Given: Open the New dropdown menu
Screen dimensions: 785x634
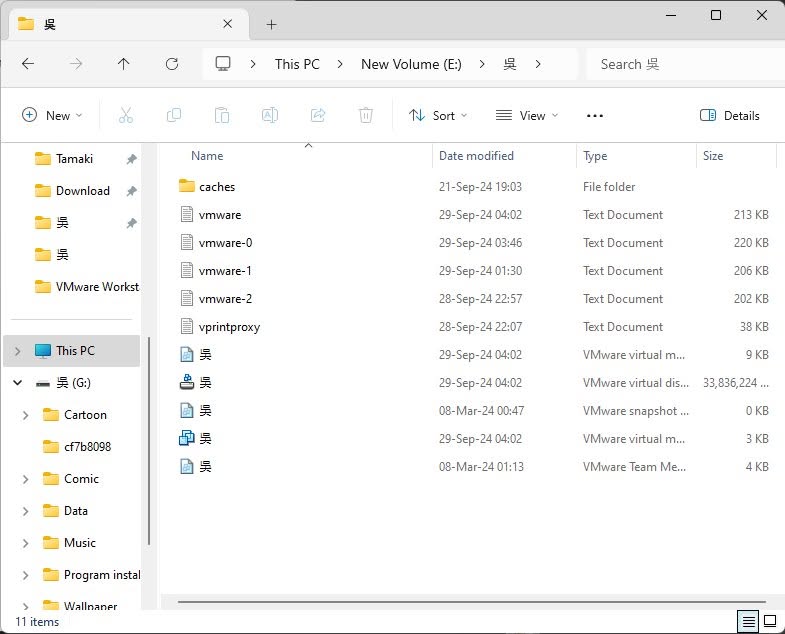Looking at the screenshot, I should pos(52,116).
